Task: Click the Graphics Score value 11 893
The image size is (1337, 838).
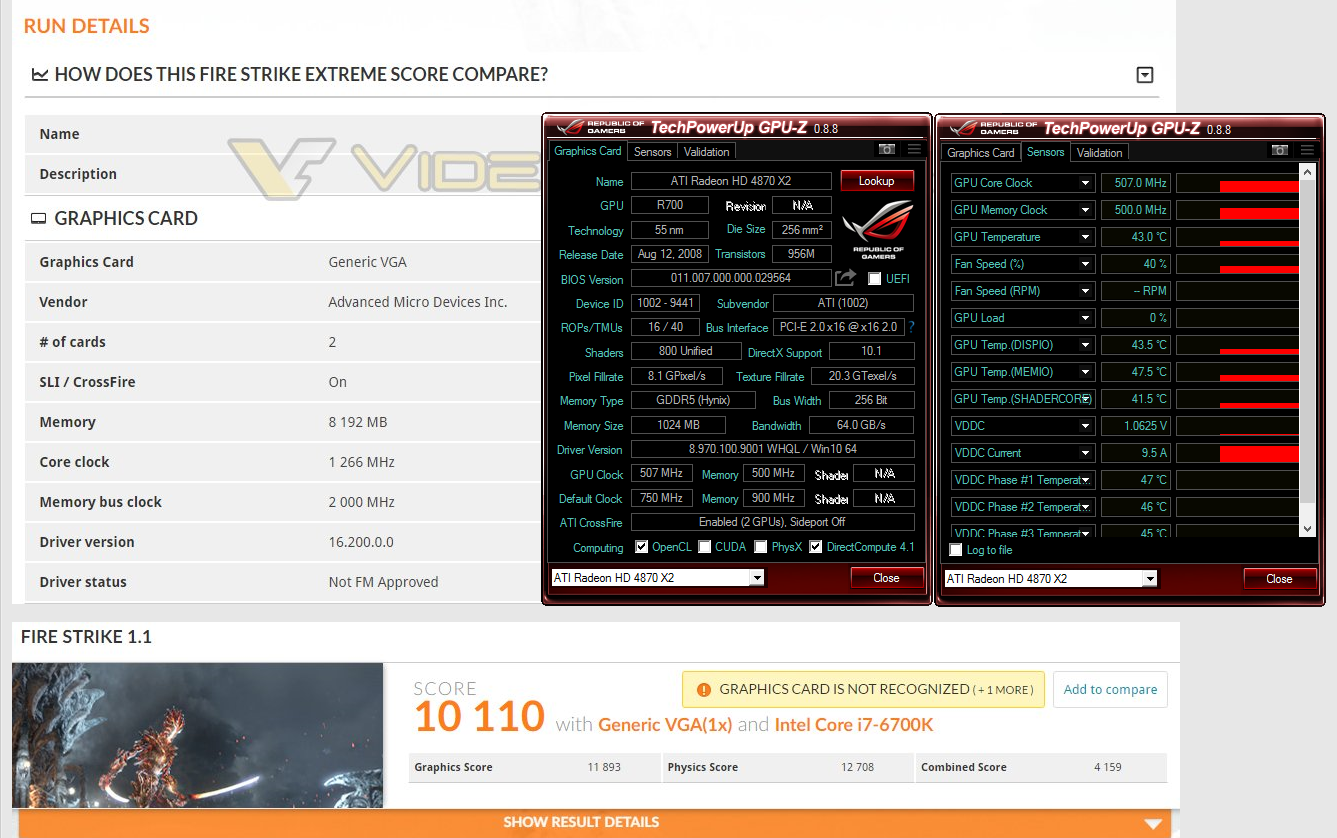Action: pos(604,767)
